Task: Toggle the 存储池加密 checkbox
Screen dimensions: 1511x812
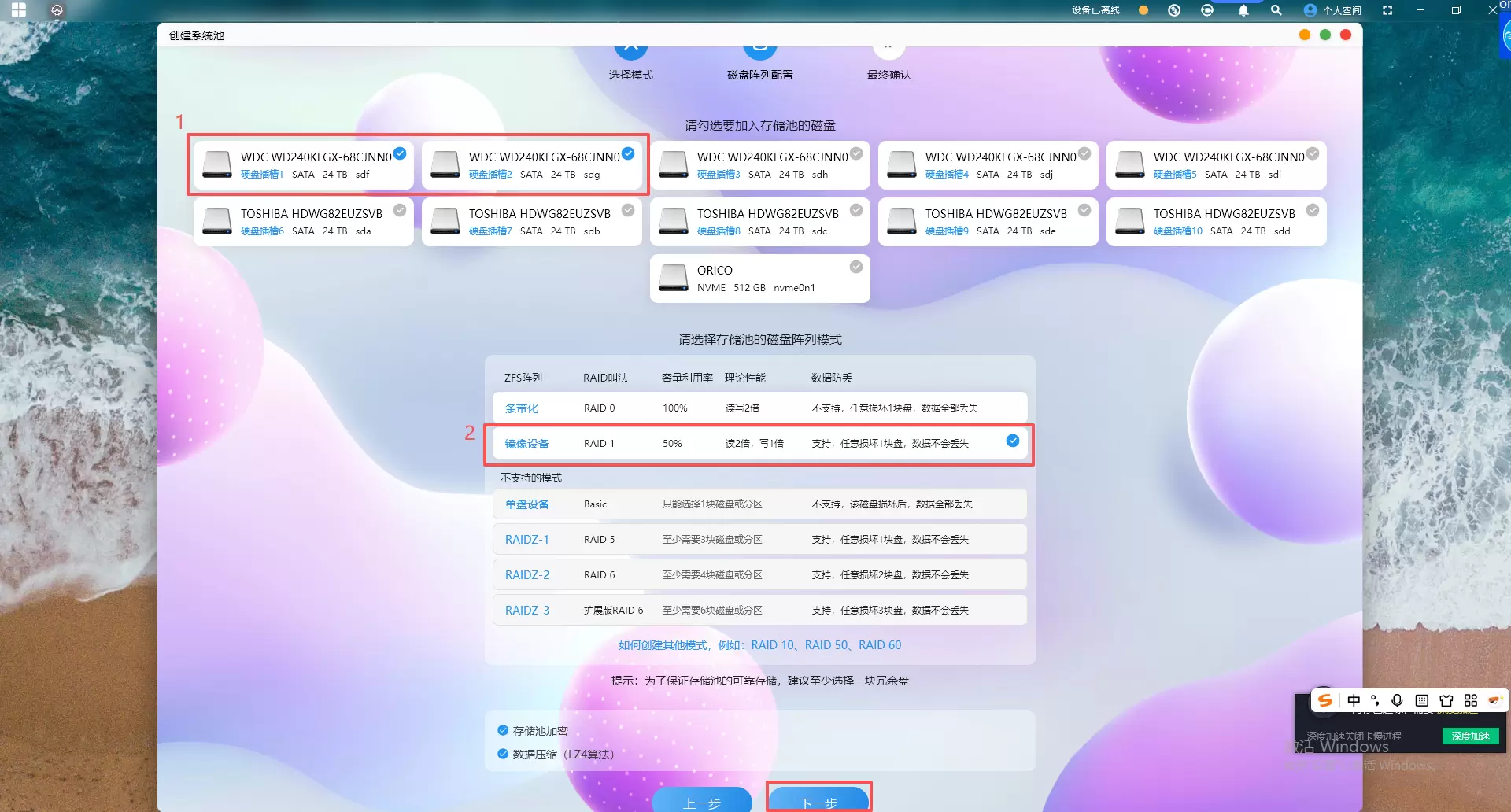Action: pyautogui.click(x=503, y=730)
